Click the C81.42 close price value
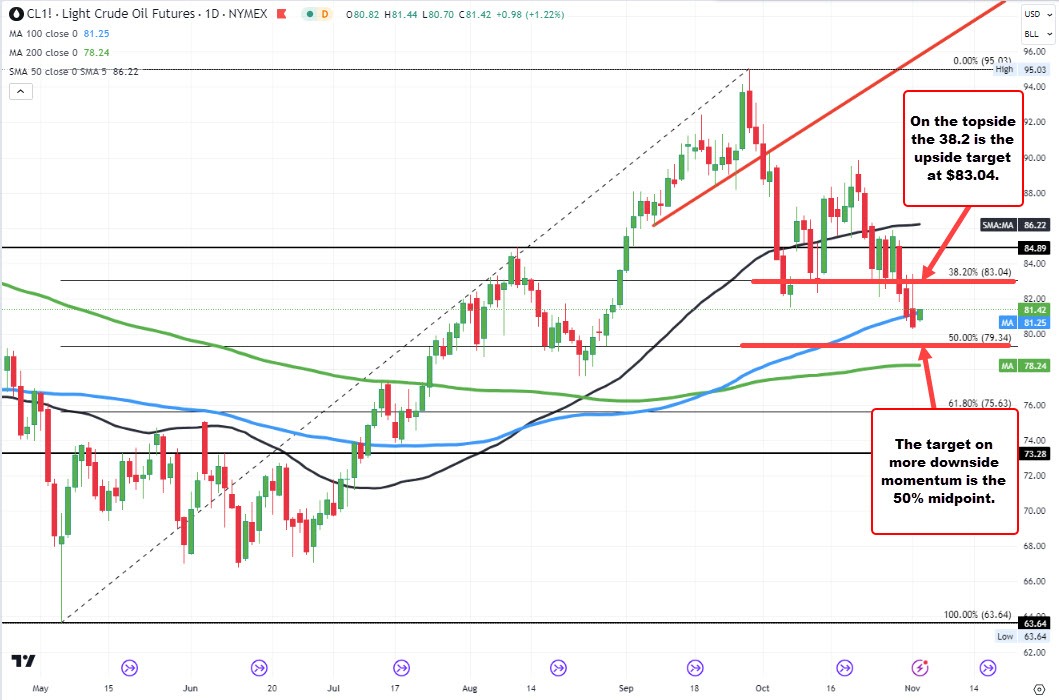The image size is (1059, 700). [475, 14]
